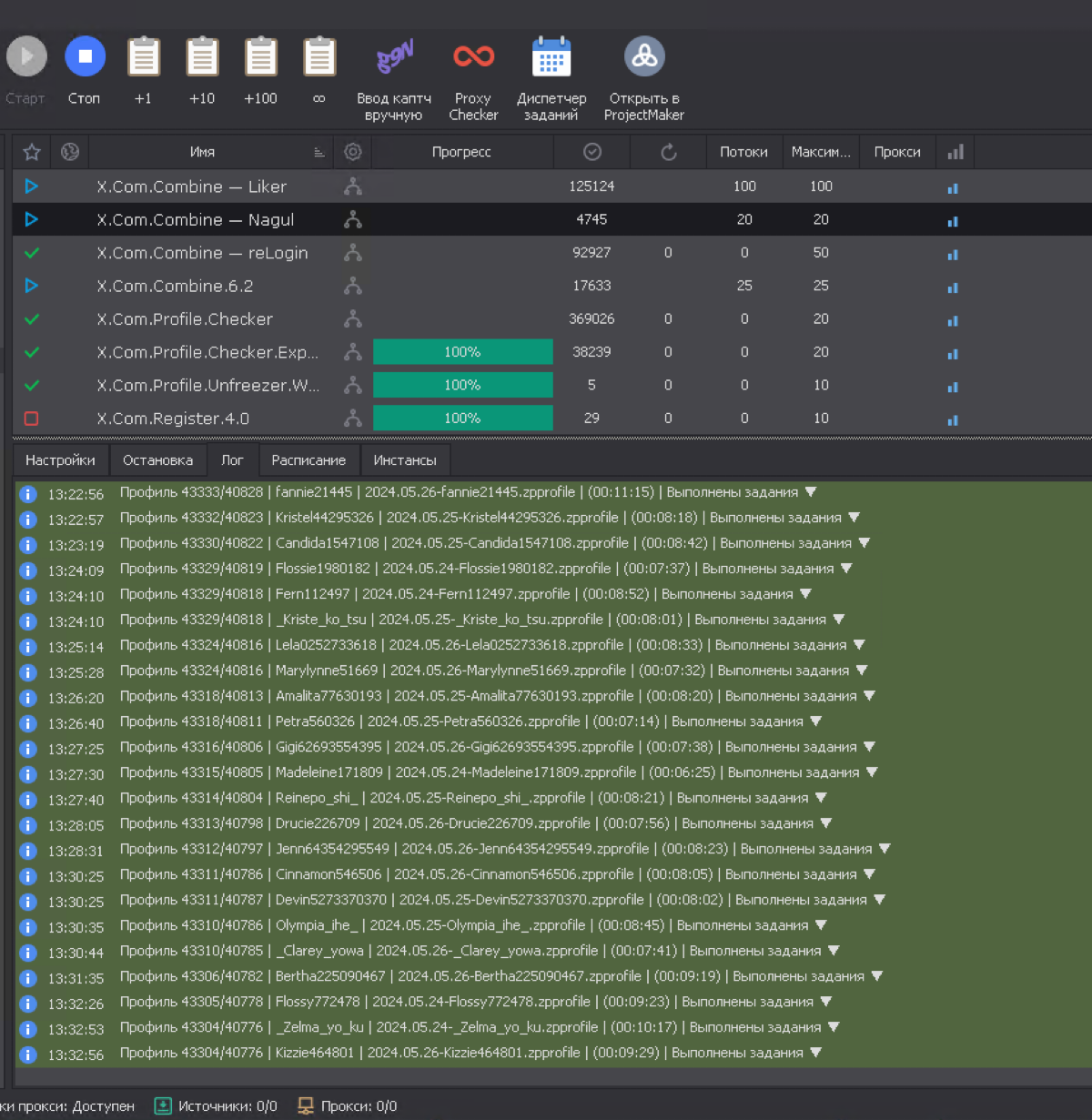This screenshot has height=1120, width=1092.
Task: Open manual captcha input tool
Action: [x=394, y=57]
